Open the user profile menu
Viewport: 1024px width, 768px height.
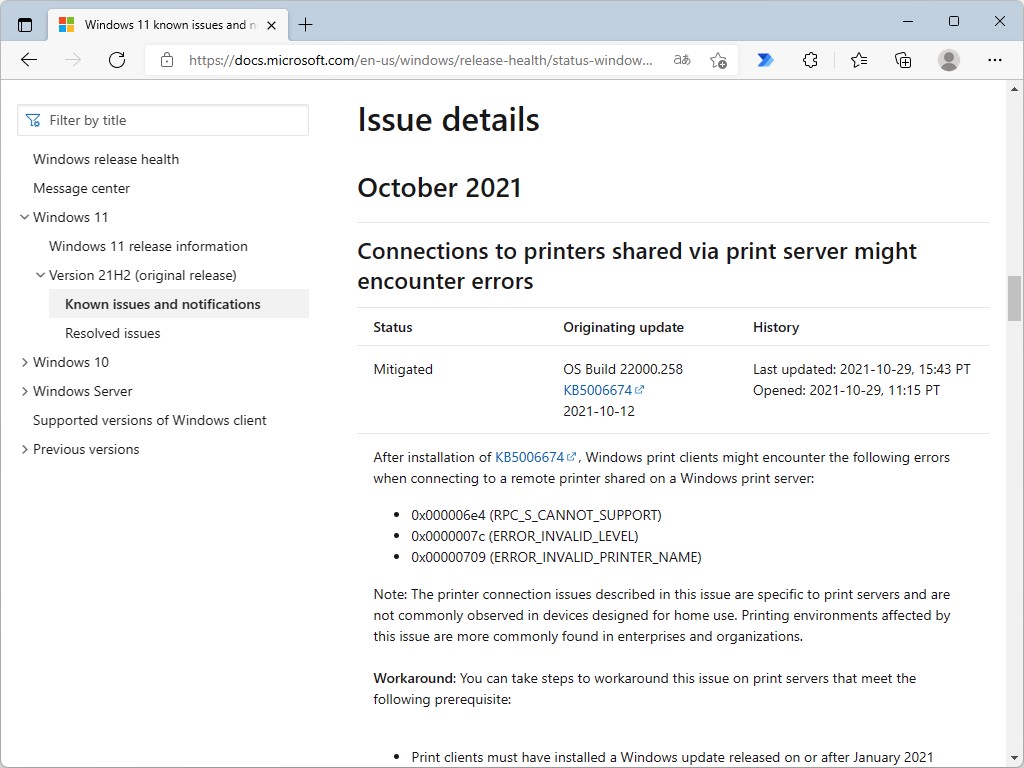[948, 60]
